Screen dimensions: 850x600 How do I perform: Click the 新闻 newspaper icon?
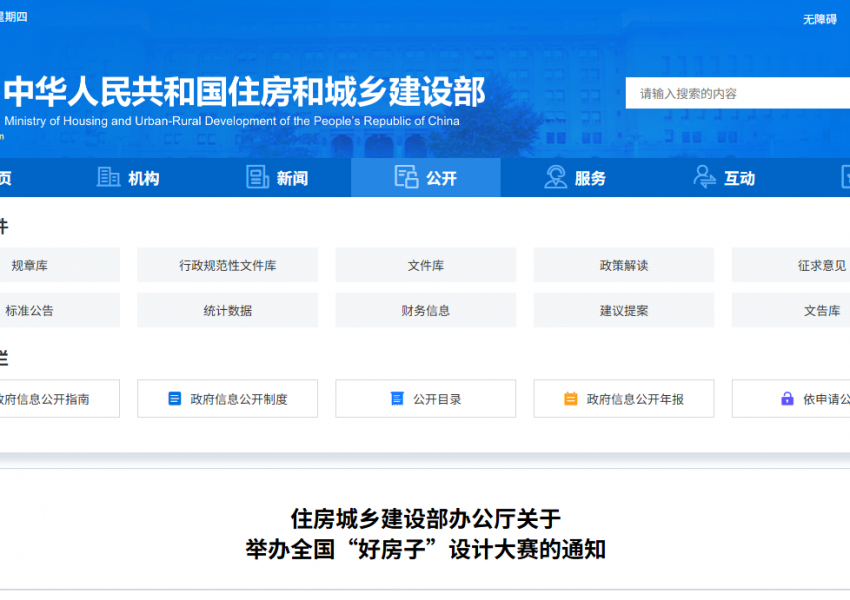coord(257,177)
